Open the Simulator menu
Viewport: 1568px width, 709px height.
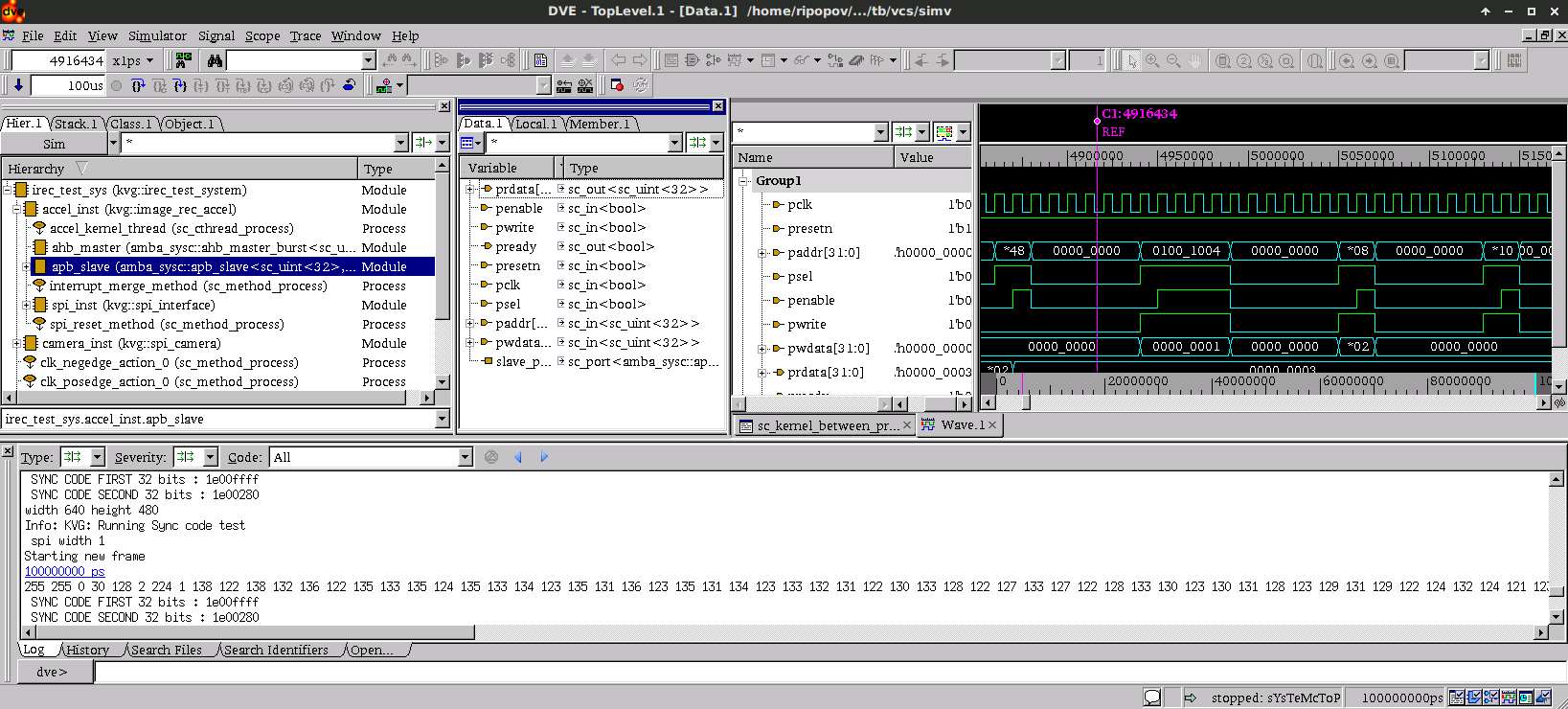(157, 35)
